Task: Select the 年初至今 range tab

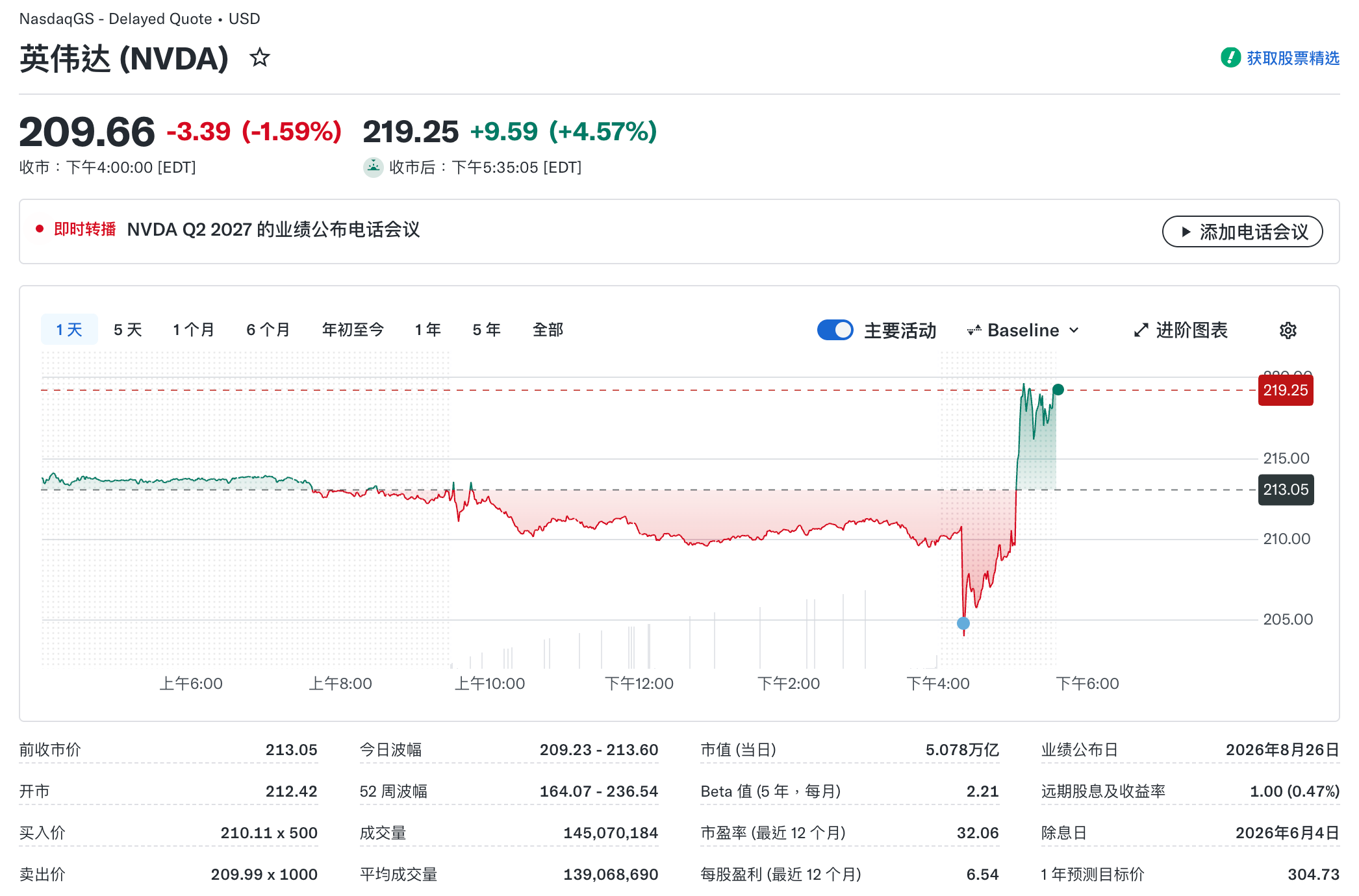Action: [x=353, y=330]
